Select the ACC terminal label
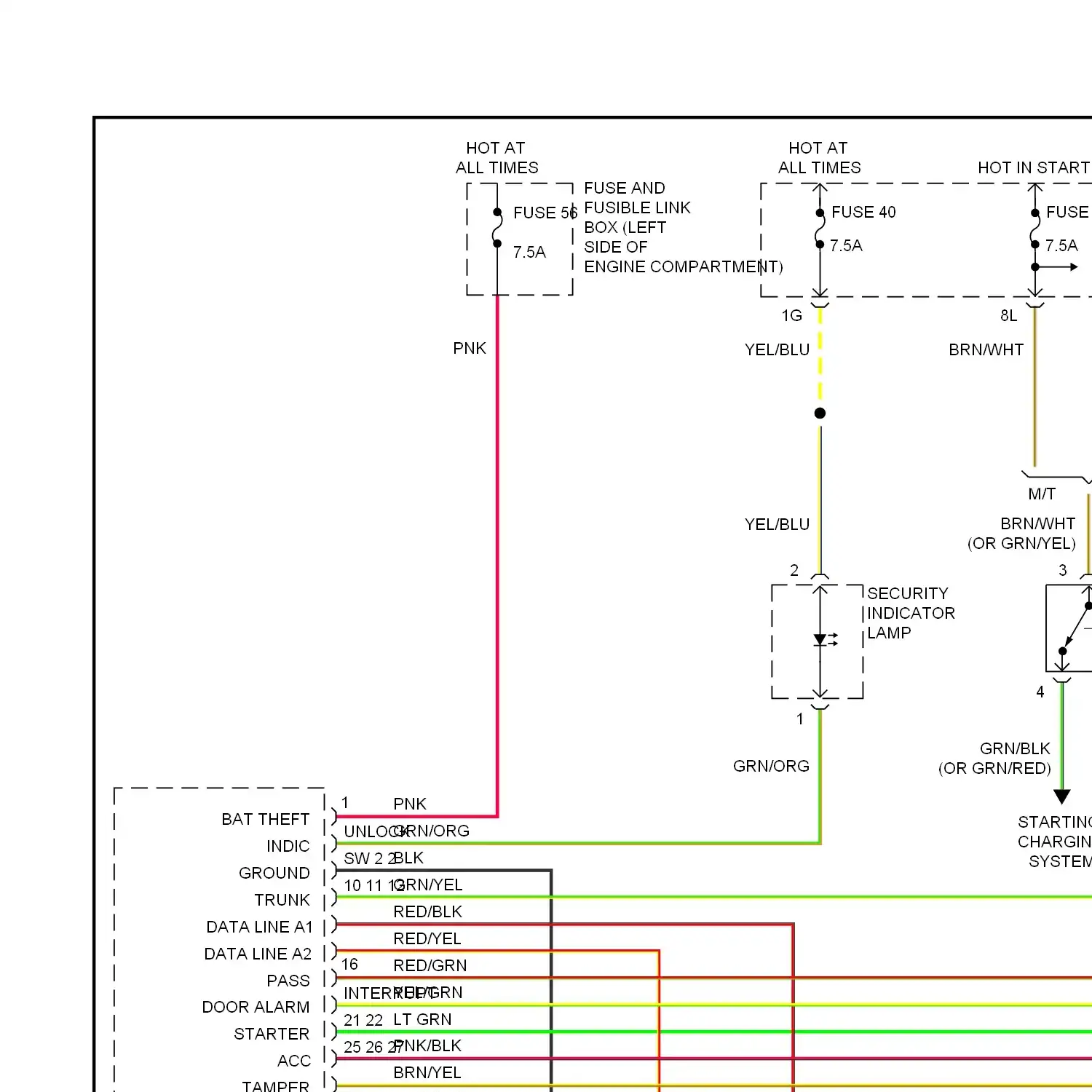 tap(294, 1061)
